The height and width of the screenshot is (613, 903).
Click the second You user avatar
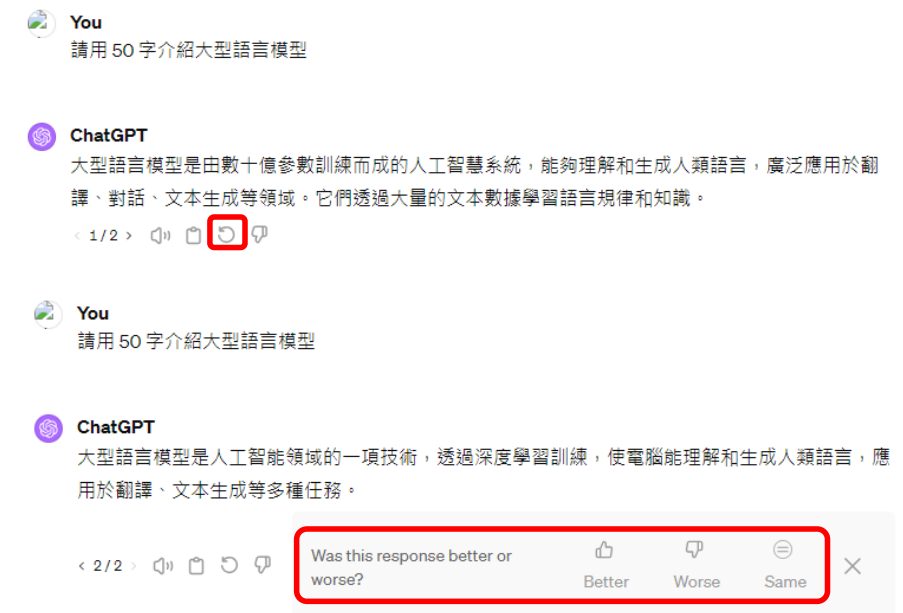[48, 315]
